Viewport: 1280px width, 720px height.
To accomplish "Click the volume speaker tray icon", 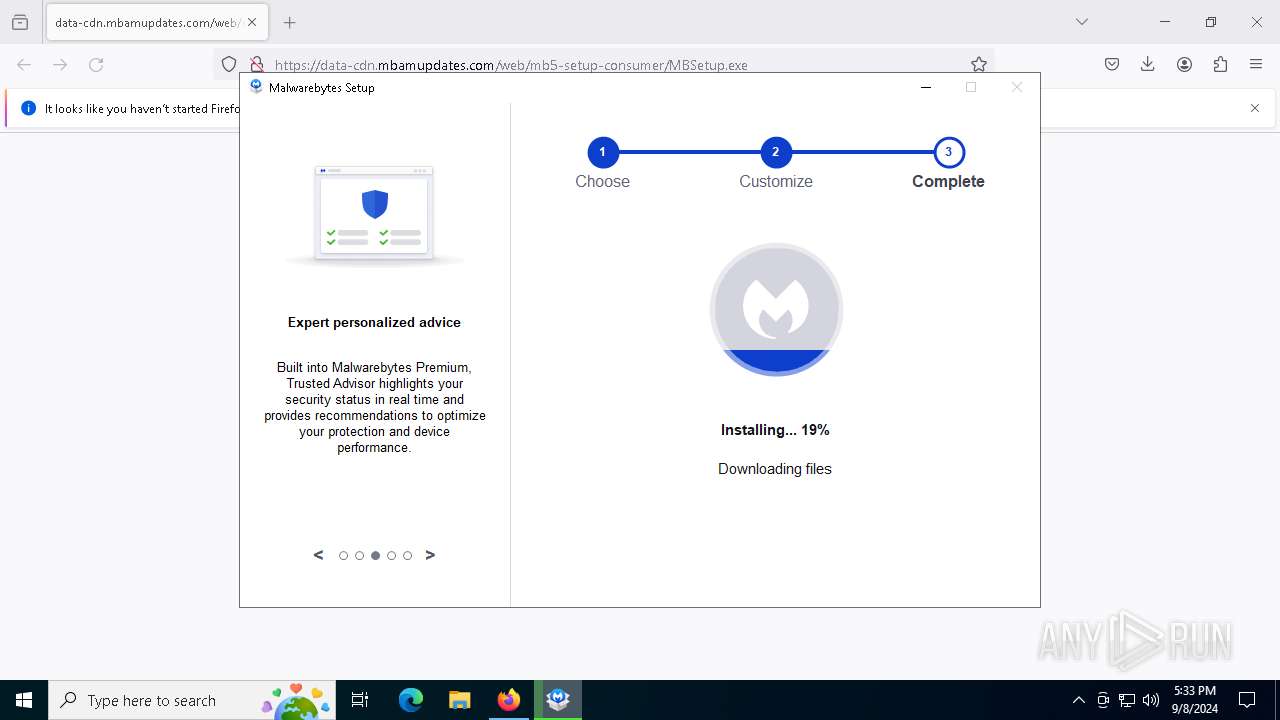I will pos(1151,700).
